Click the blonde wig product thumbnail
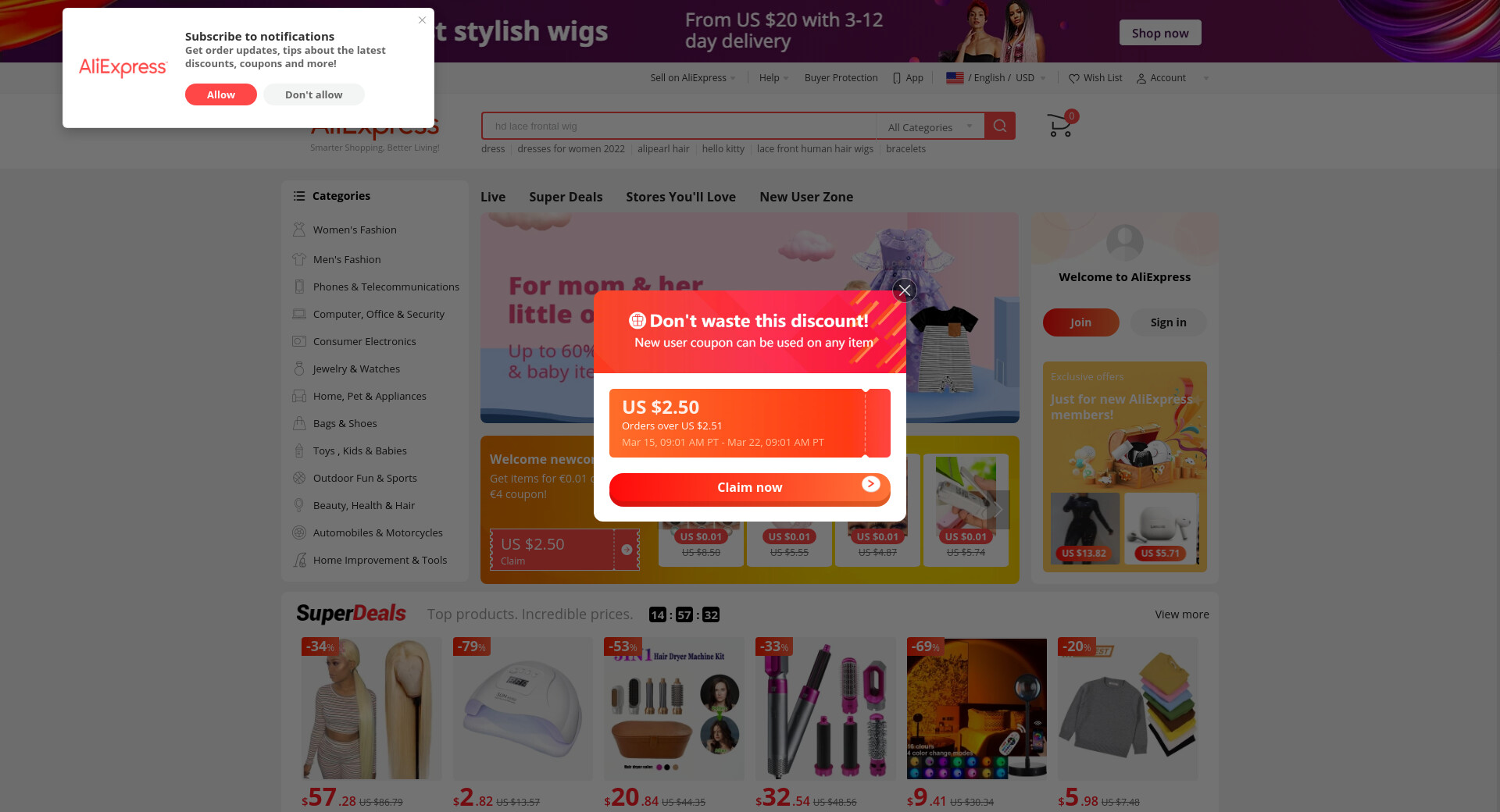Screen dimensions: 1500x812 [372, 709]
